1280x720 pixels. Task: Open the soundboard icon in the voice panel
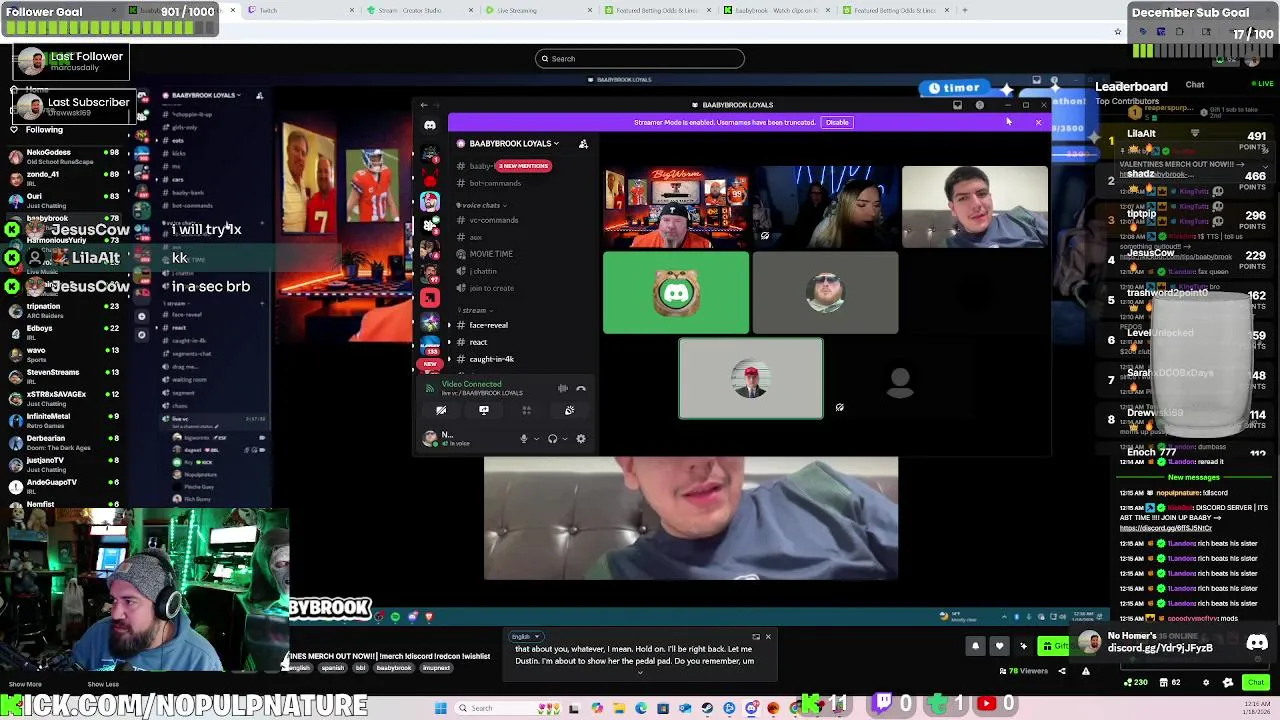(x=569, y=410)
